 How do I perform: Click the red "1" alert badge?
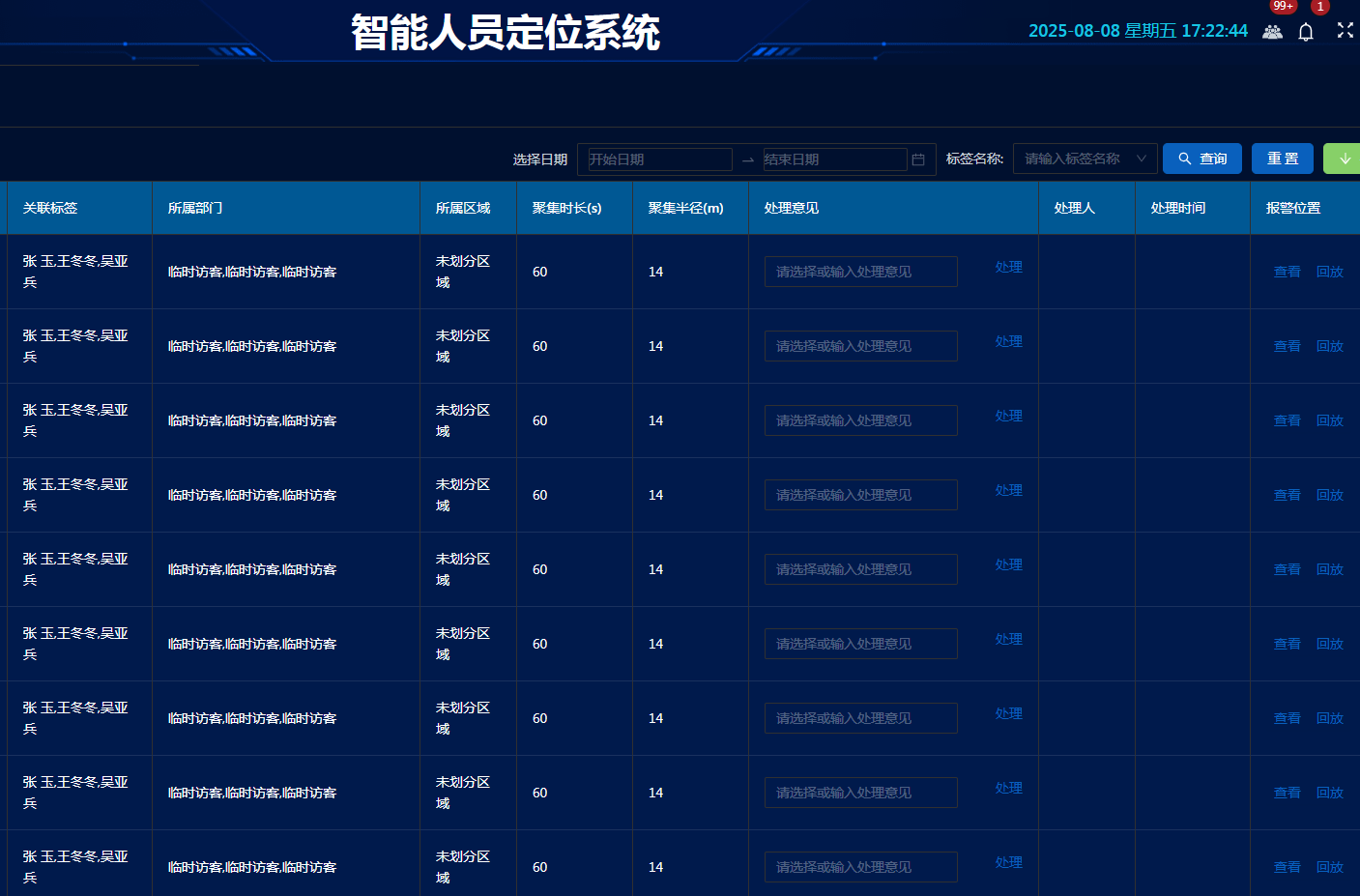pyautogui.click(x=1319, y=6)
